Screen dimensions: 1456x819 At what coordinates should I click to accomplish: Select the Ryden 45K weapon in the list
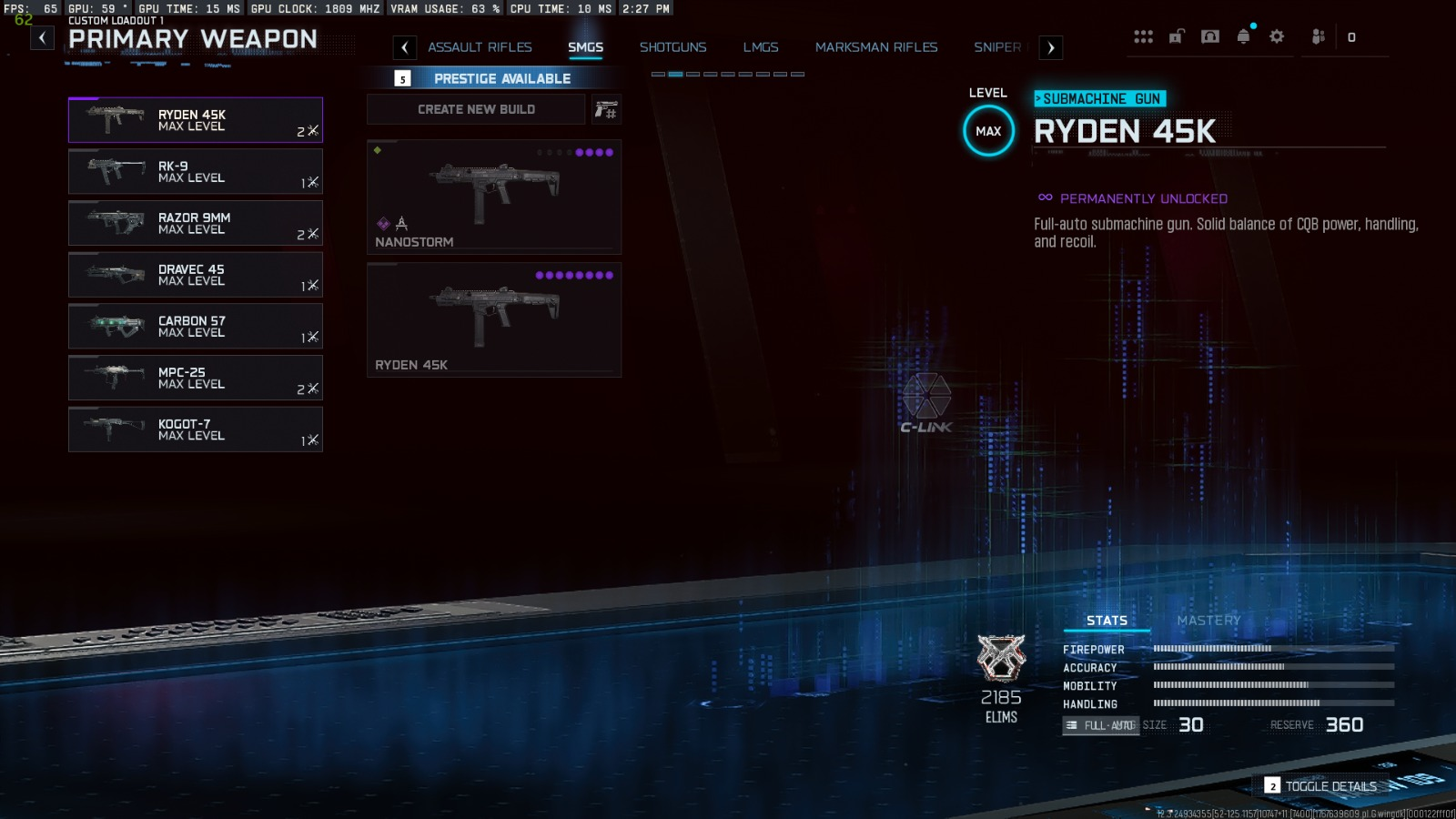point(196,120)
